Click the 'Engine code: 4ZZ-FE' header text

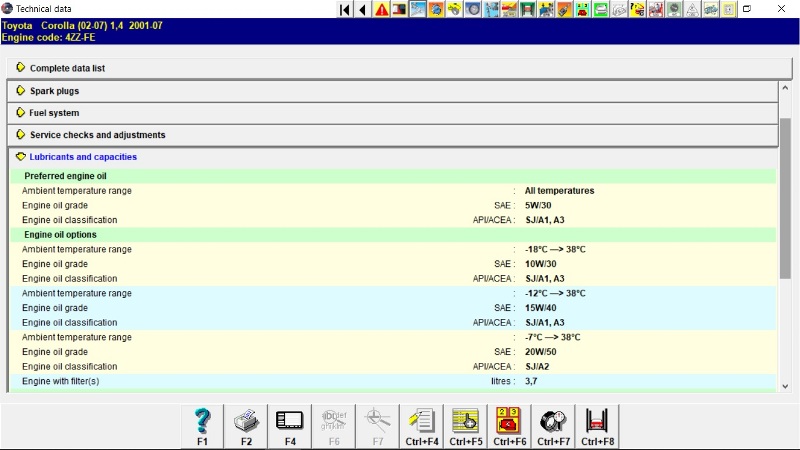48,37
